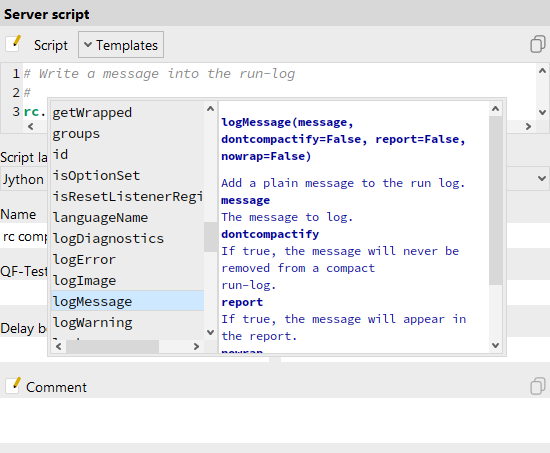Screen dimensions: 550x453
Task: Click the script editor scroll-down arrow
Action: [542, 112]
